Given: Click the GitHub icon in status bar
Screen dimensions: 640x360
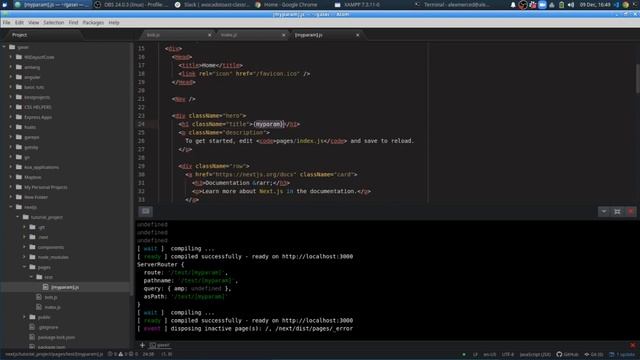Looking at the screenshot, I should (x=568, y=354).
